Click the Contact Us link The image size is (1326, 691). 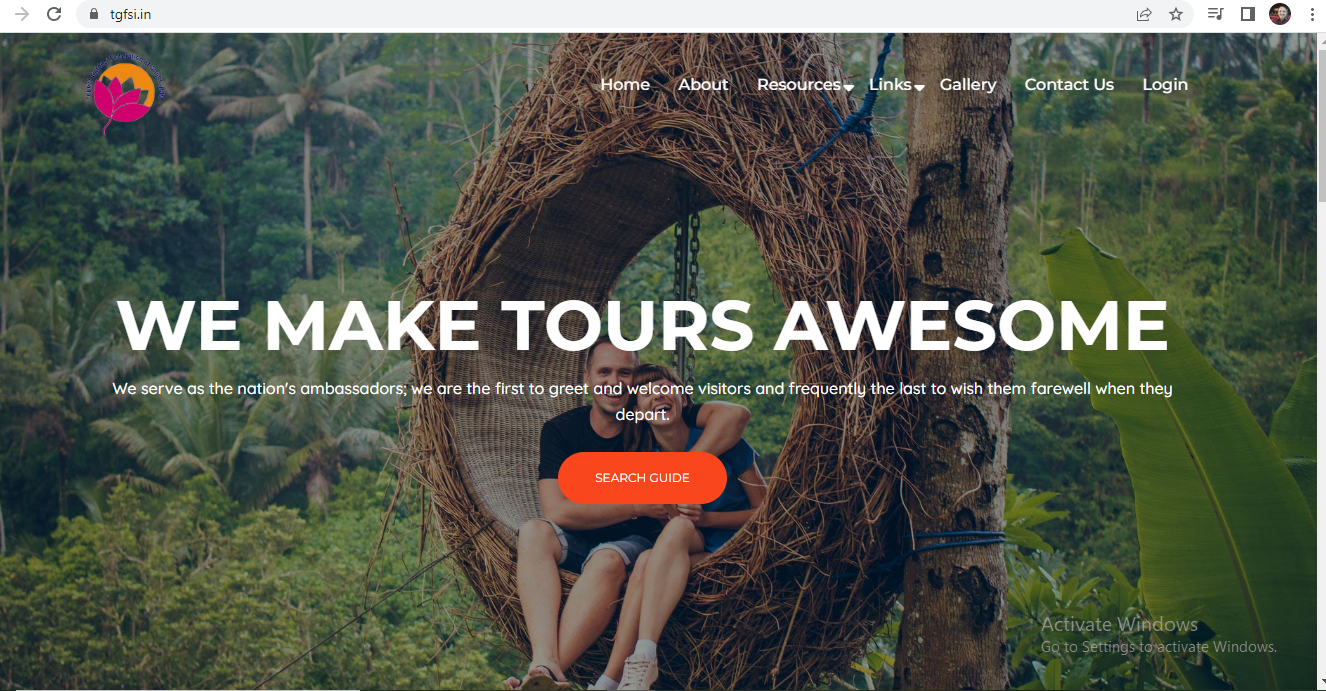coord(1069,84)
